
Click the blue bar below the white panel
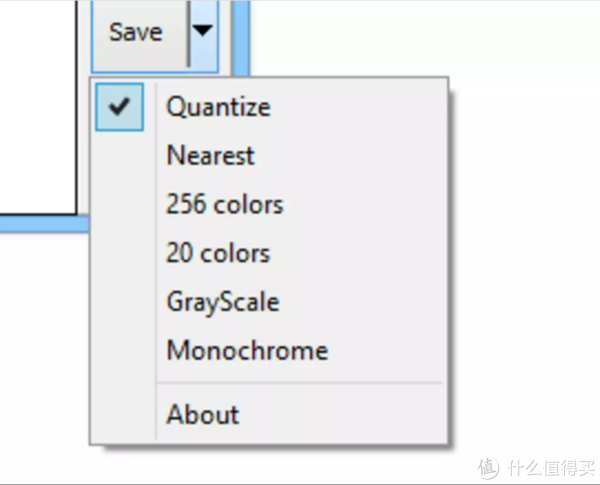tap(40, 223)
